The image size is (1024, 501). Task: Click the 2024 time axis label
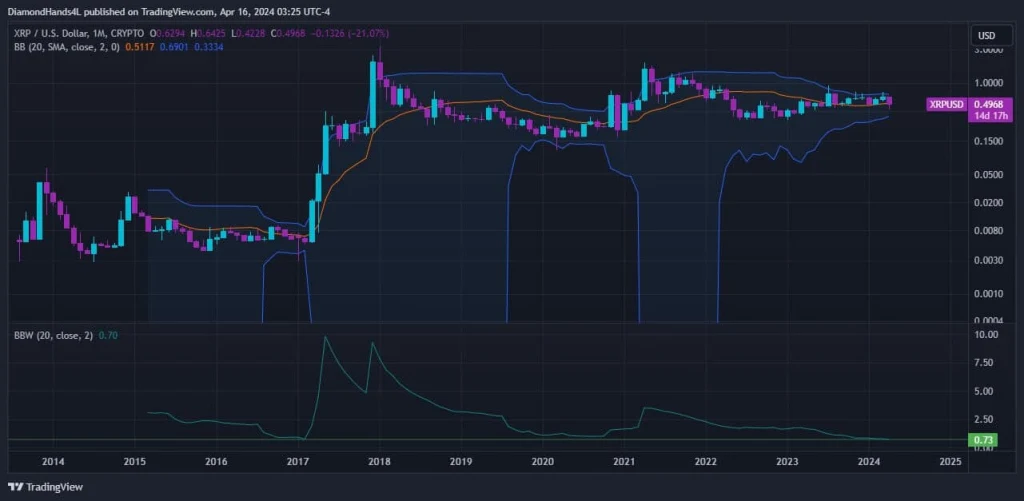[x=869, y=461]
